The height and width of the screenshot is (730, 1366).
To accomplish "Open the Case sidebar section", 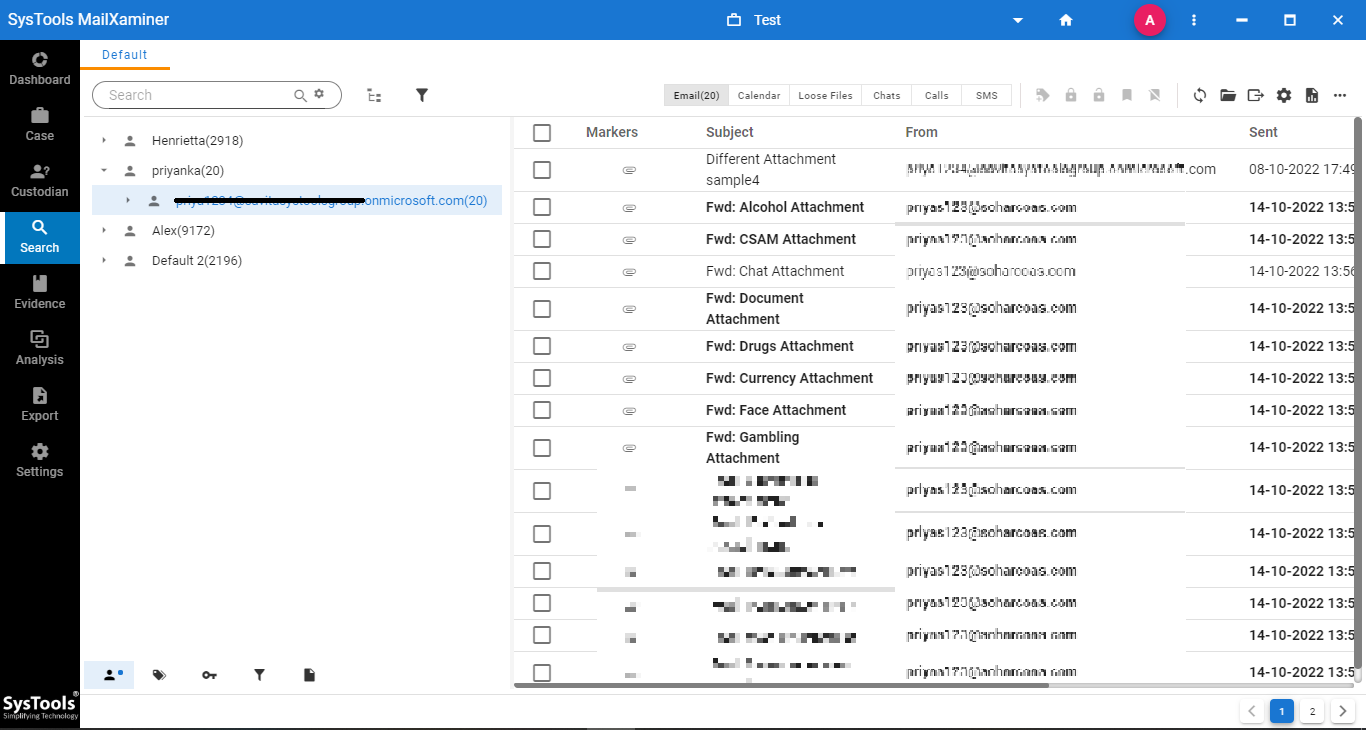I will (x=40, y=124).
